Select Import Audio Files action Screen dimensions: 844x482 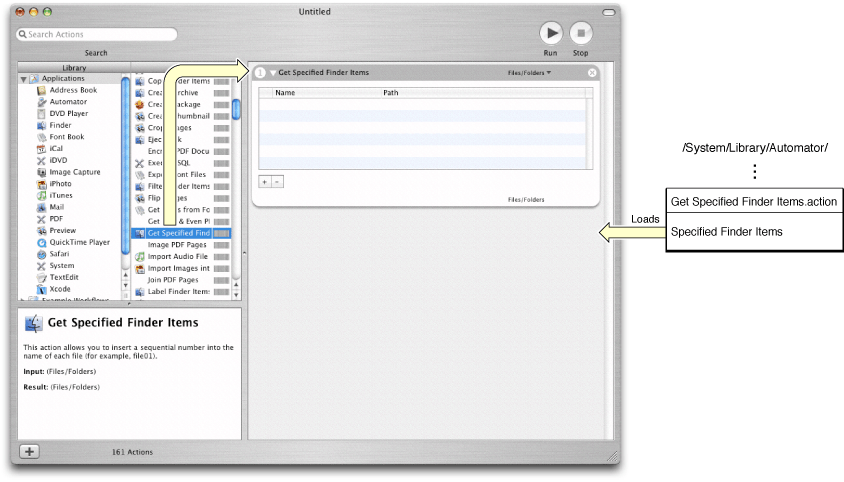pyautogui.click(x=177, y=256)
